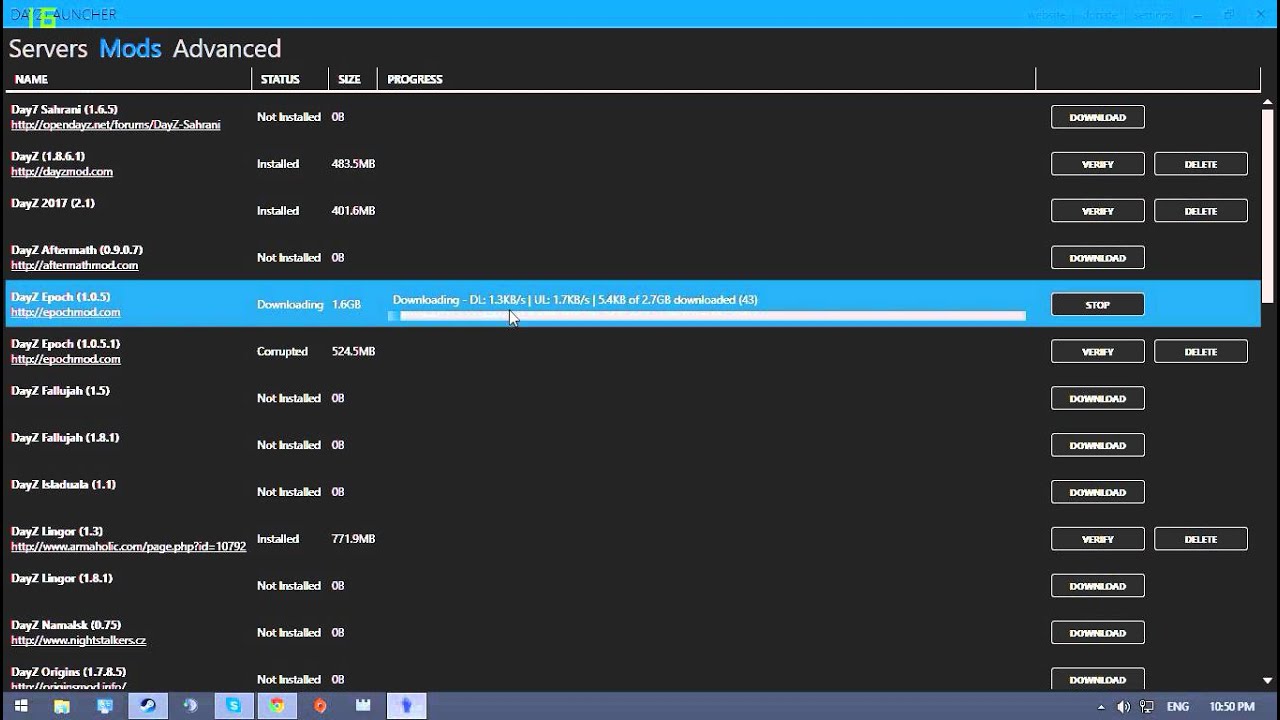Switch to the Servers tab

point(48,48)
